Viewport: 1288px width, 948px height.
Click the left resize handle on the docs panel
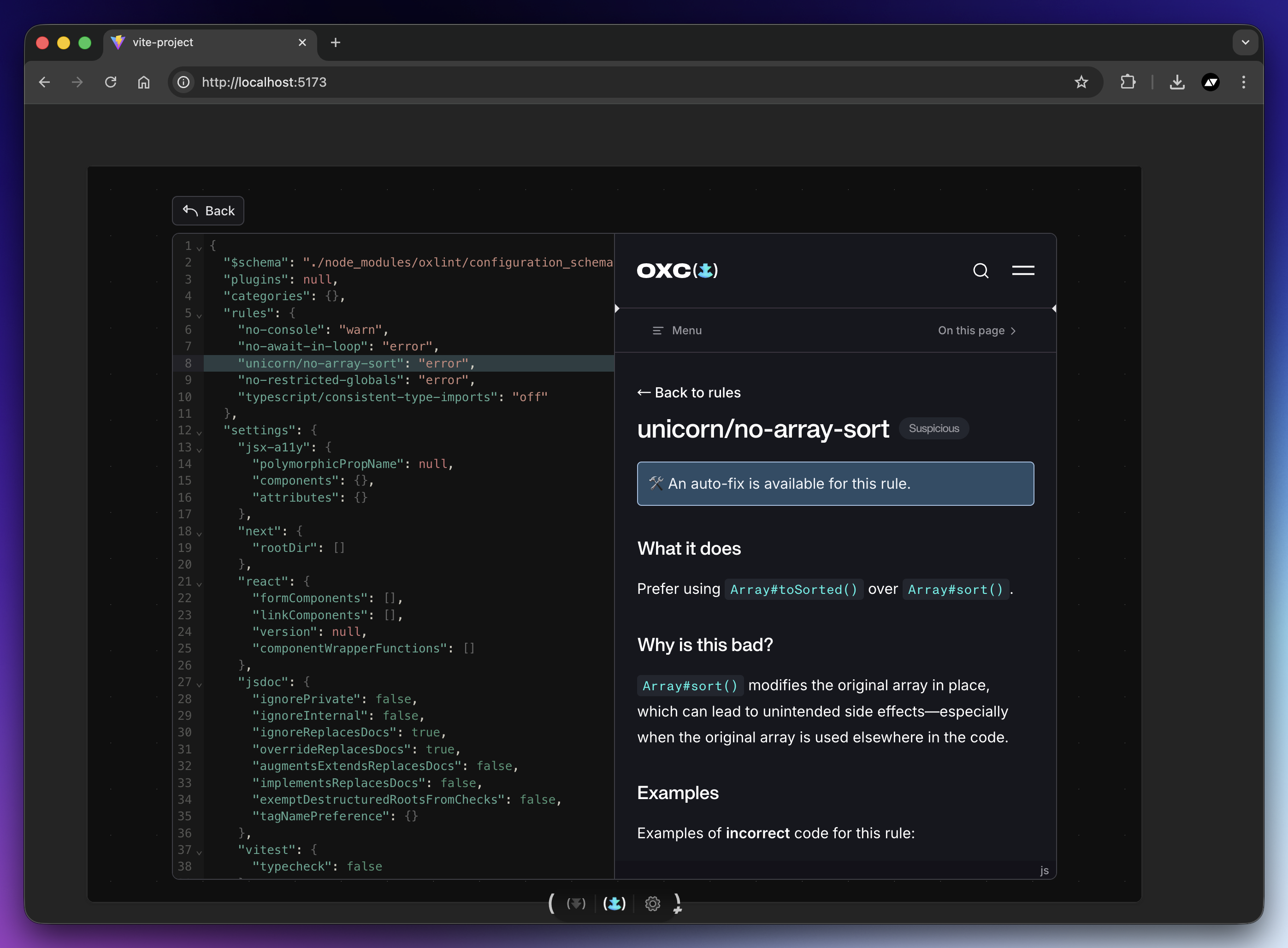pyautogui.click(x=617, y=309)
